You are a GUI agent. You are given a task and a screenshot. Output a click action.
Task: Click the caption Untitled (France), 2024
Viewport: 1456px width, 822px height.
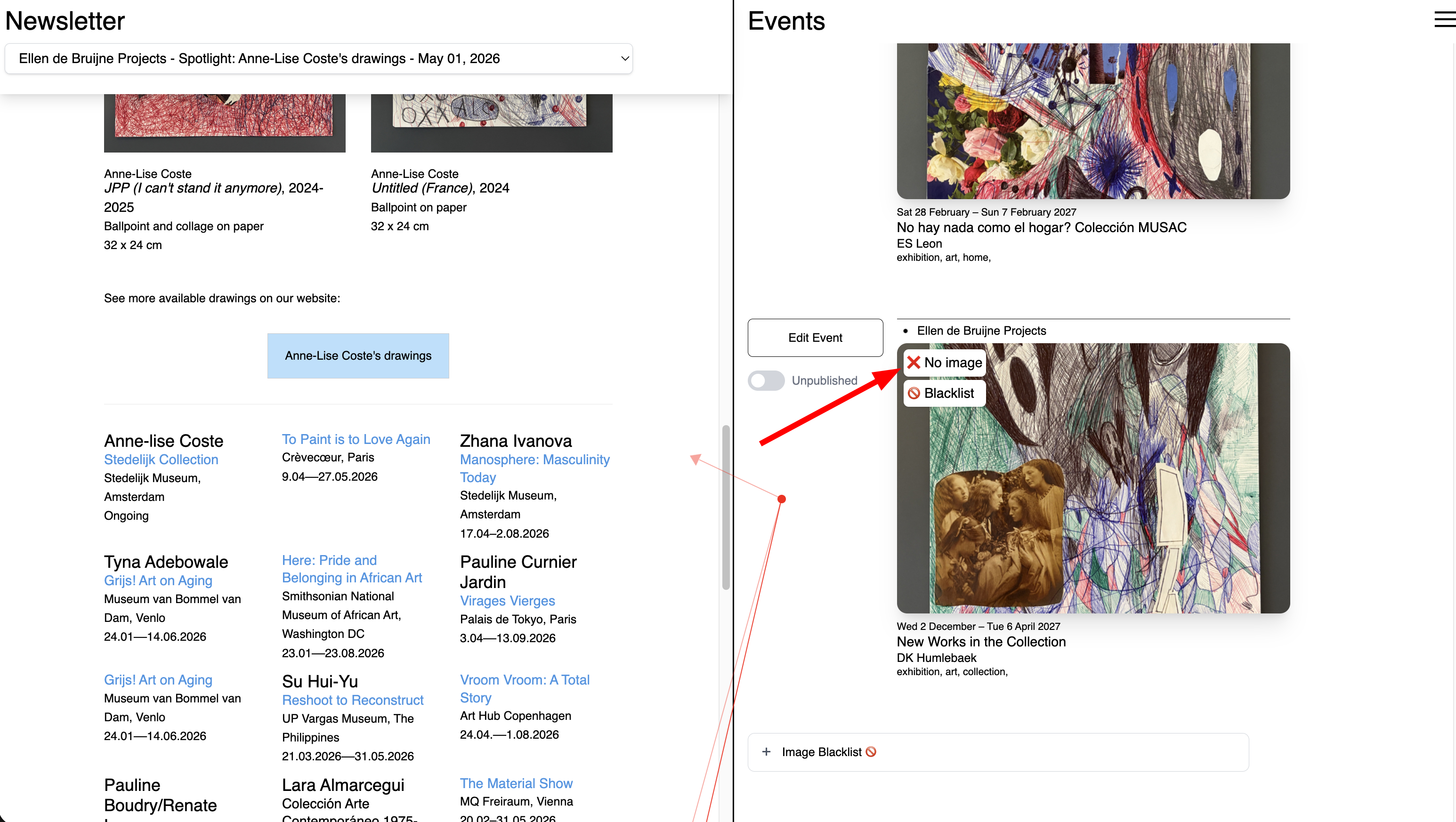pyautogui.click(x=440, y=188)
